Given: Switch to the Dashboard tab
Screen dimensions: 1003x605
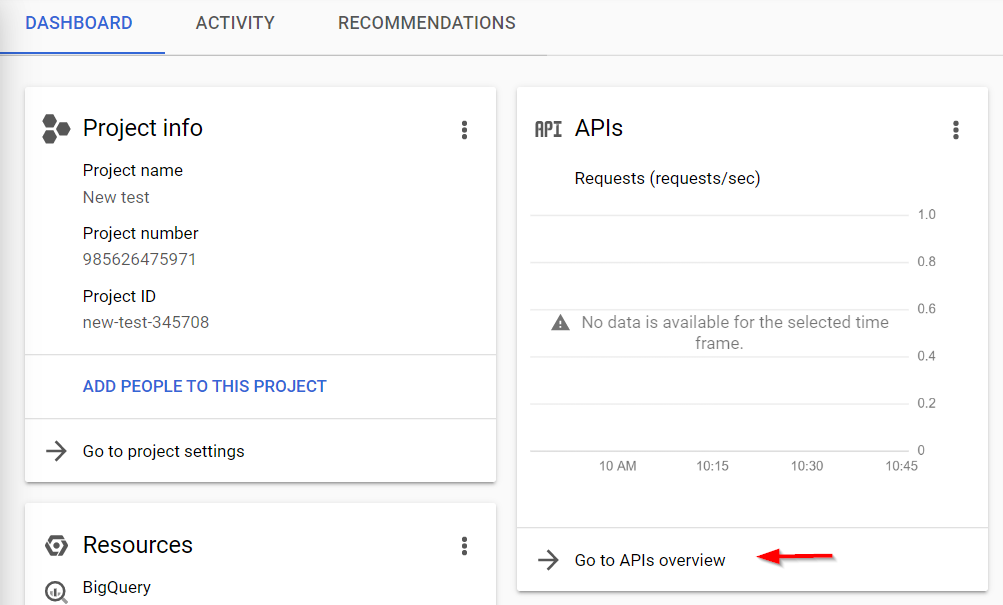Looking at the screenshot, I should [79, 23].
